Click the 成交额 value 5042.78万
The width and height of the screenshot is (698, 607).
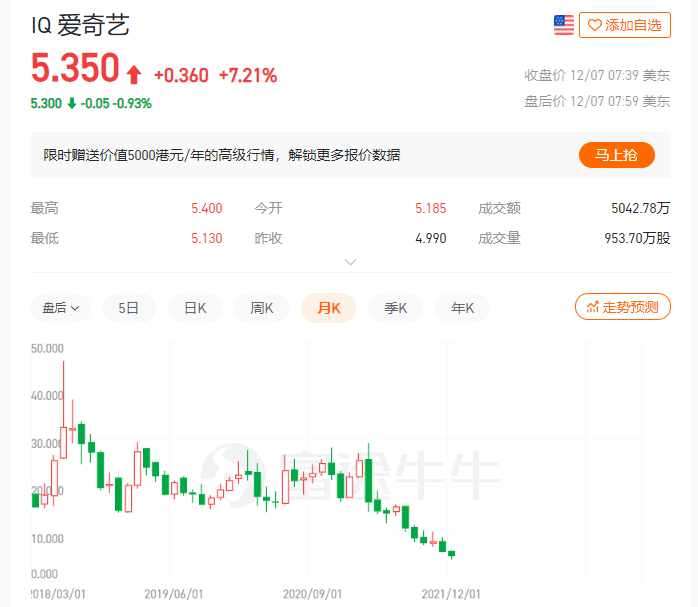[641, 208]
